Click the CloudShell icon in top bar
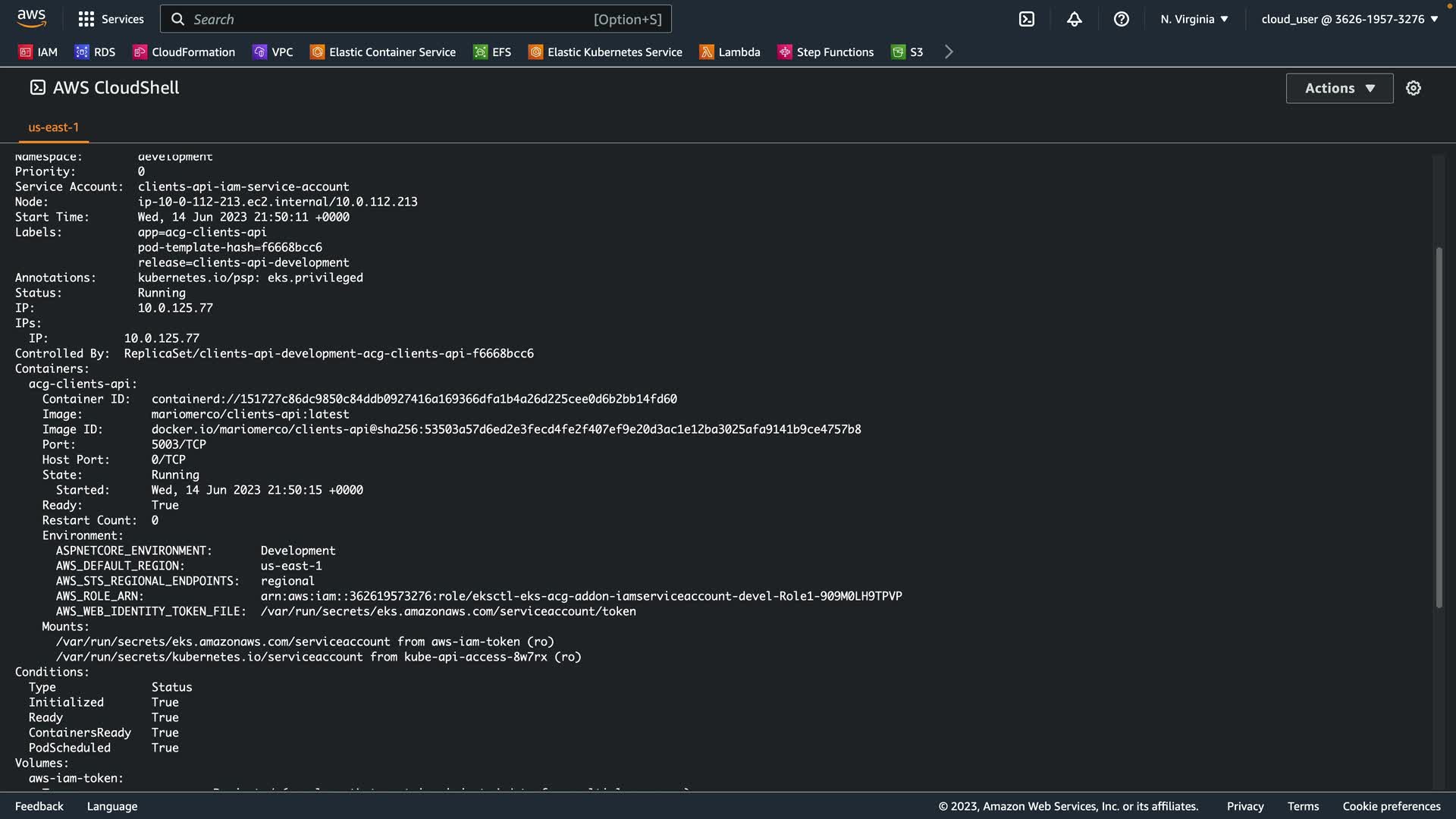Screen dimensions: 1456x819 [x=1026, y=19]
